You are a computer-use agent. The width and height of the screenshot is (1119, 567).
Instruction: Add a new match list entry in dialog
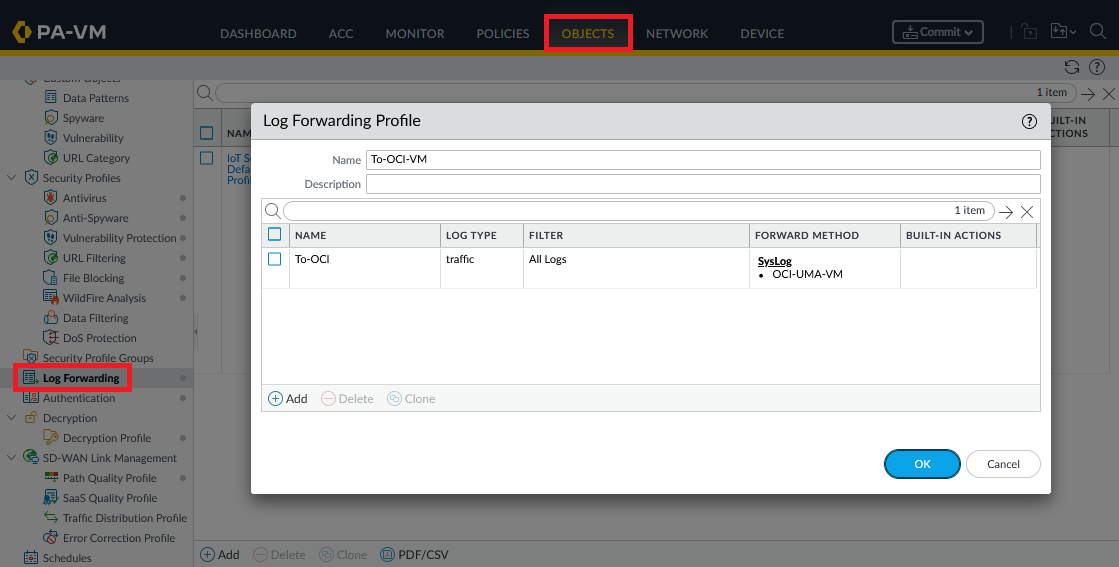tap(288, 399)
